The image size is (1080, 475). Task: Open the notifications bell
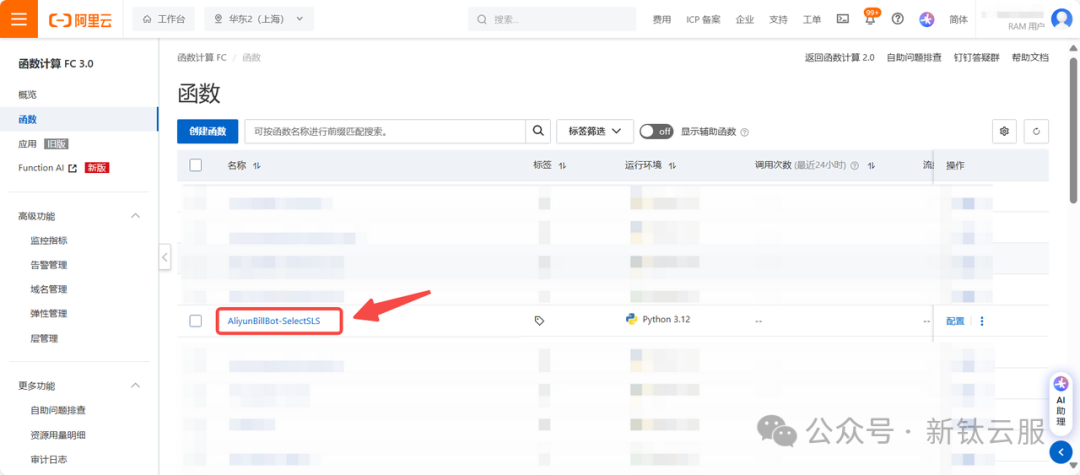point(870,20)
